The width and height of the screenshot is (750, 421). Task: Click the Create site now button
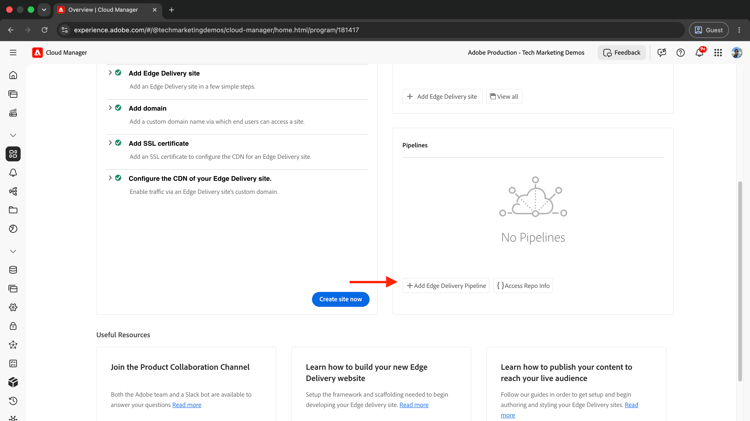[341, 299]
